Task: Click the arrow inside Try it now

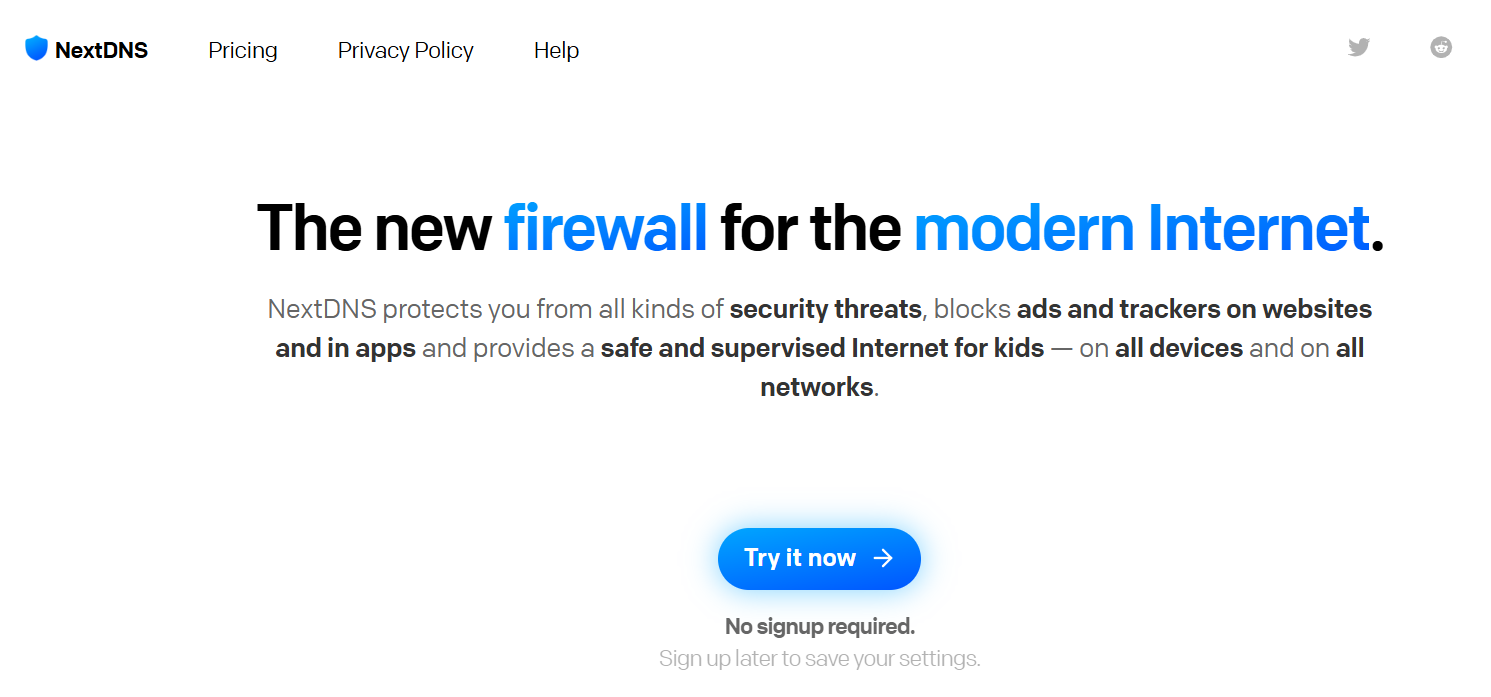Action: (883, 558)
